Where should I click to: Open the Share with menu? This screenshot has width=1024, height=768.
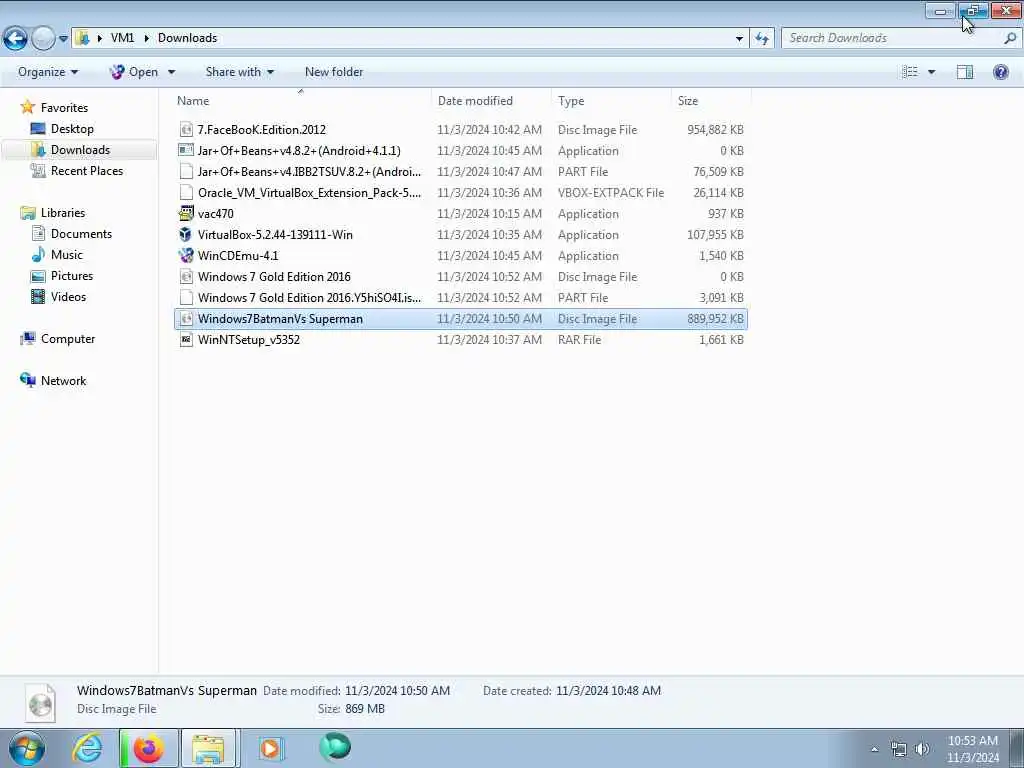[240, 72]
